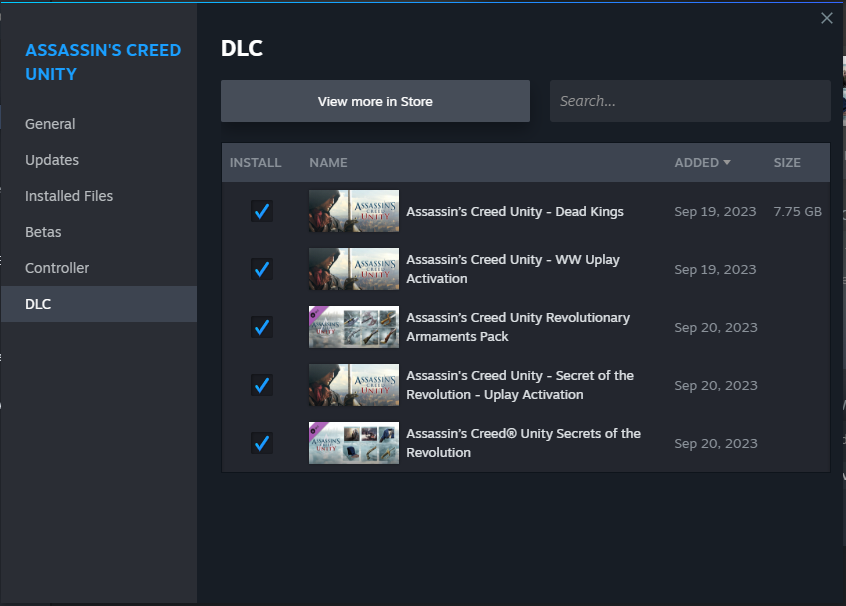Switch to the Controller tab

[x=99, y=268]
